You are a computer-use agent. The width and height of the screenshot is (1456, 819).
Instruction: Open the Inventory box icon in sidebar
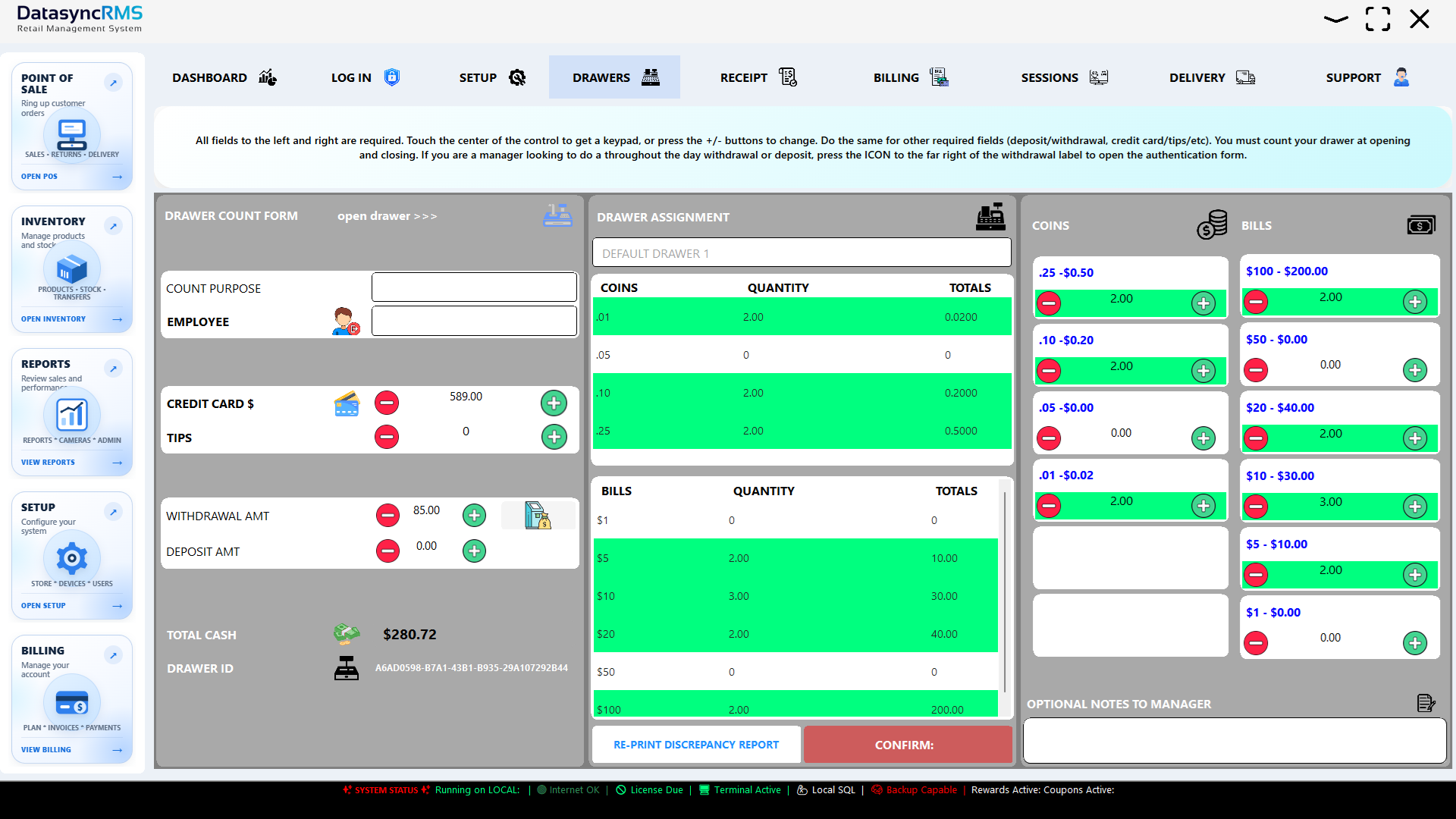click(72, 268)
